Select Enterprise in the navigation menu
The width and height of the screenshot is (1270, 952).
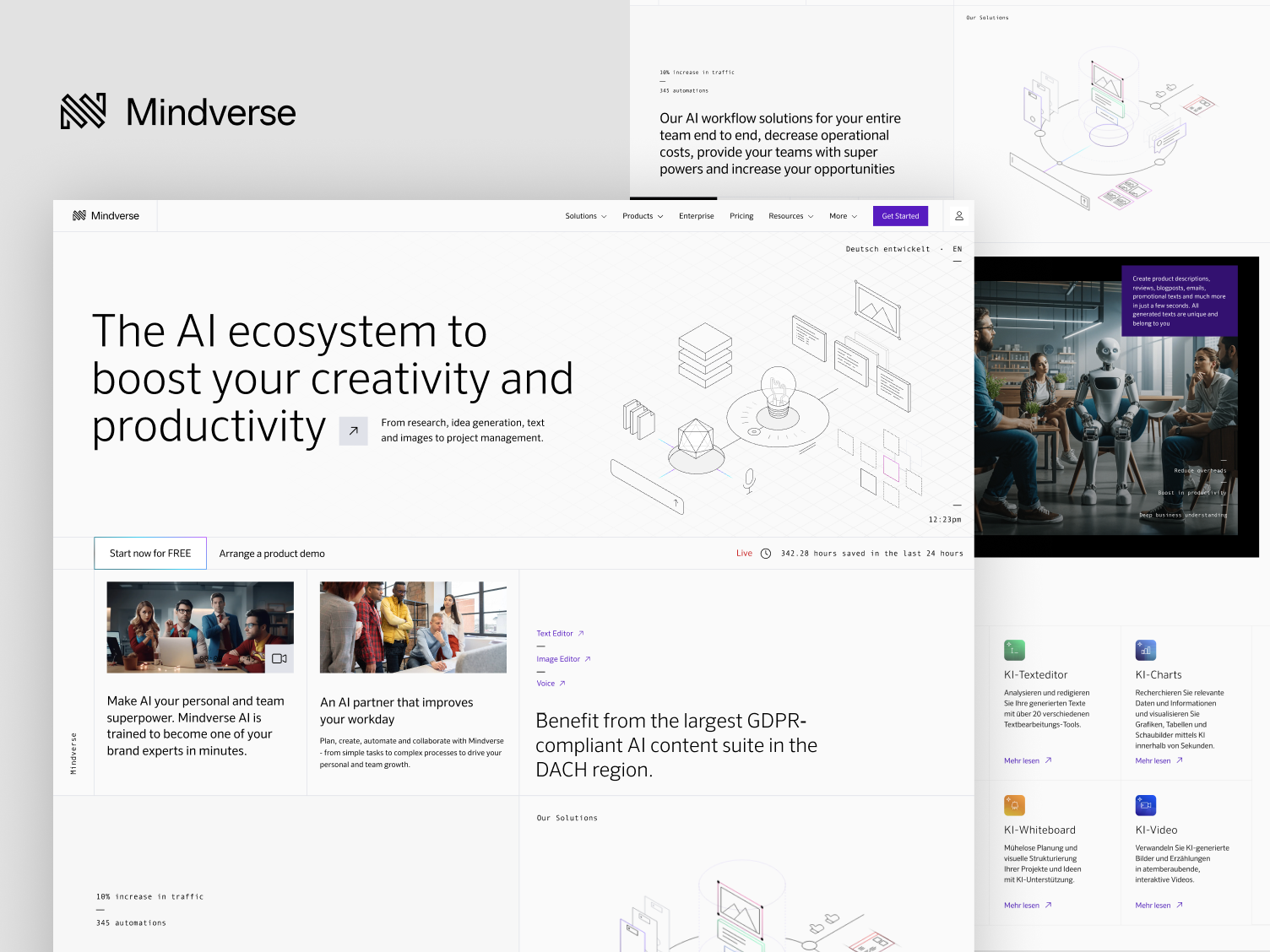coord(696,215)
